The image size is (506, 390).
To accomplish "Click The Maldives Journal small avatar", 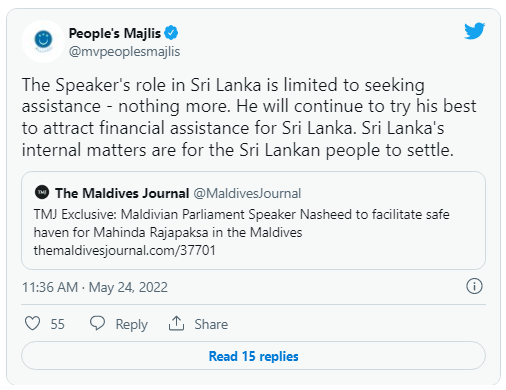I will (42, 192).
